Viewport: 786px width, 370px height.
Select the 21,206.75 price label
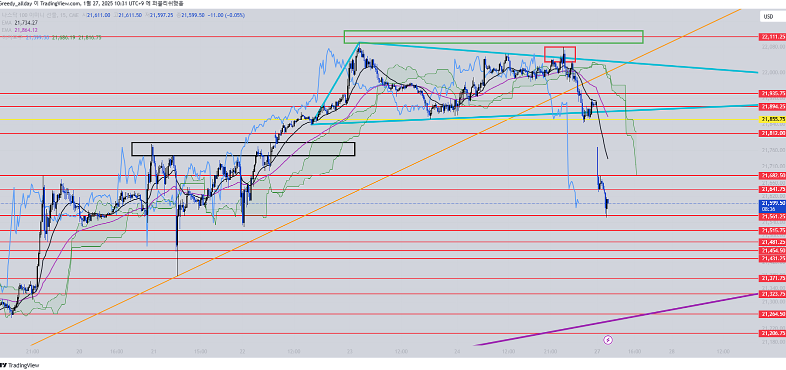(x=772, y=333)
